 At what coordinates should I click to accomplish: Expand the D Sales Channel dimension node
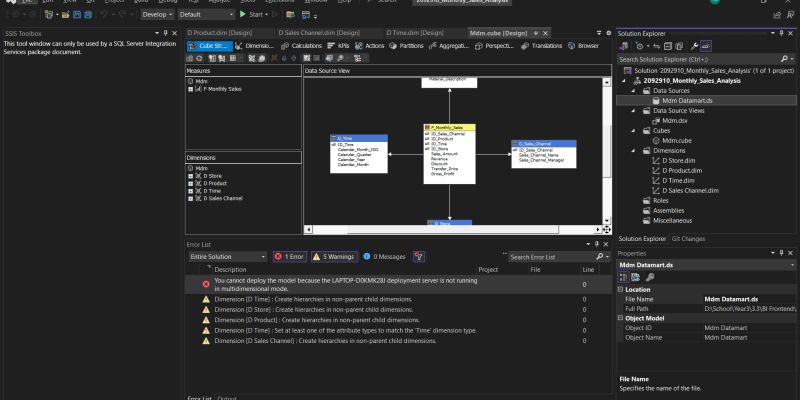[x=190, y=198]
